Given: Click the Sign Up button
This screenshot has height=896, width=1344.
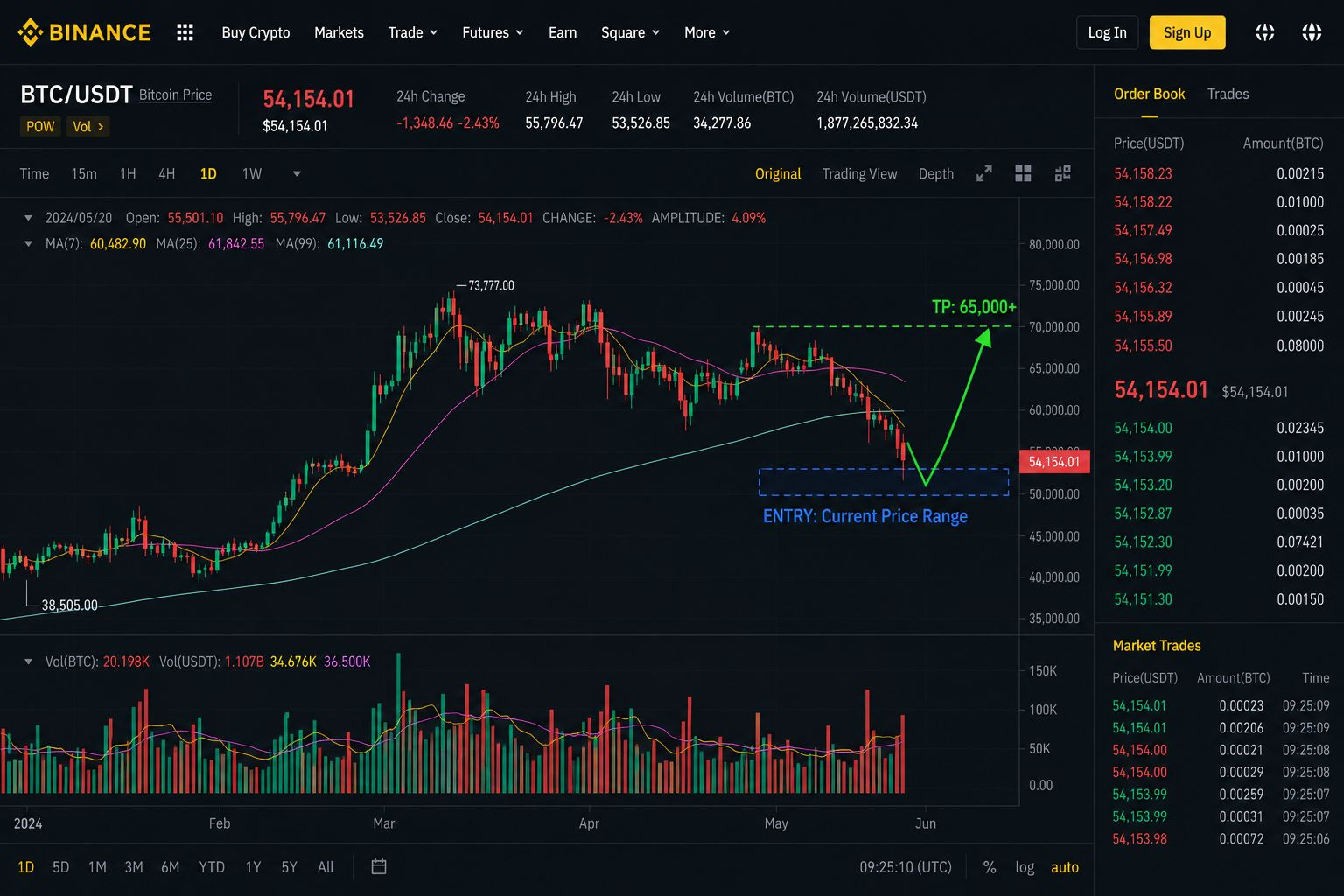Looking at the screenshot, I should [1186, 32].
